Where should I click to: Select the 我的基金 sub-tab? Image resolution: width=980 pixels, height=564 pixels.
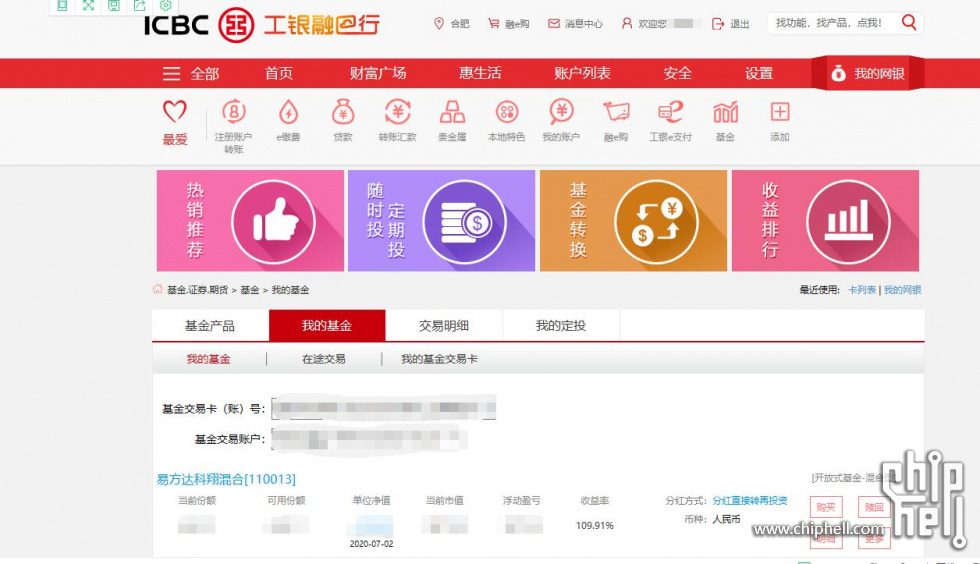(209, 359)
